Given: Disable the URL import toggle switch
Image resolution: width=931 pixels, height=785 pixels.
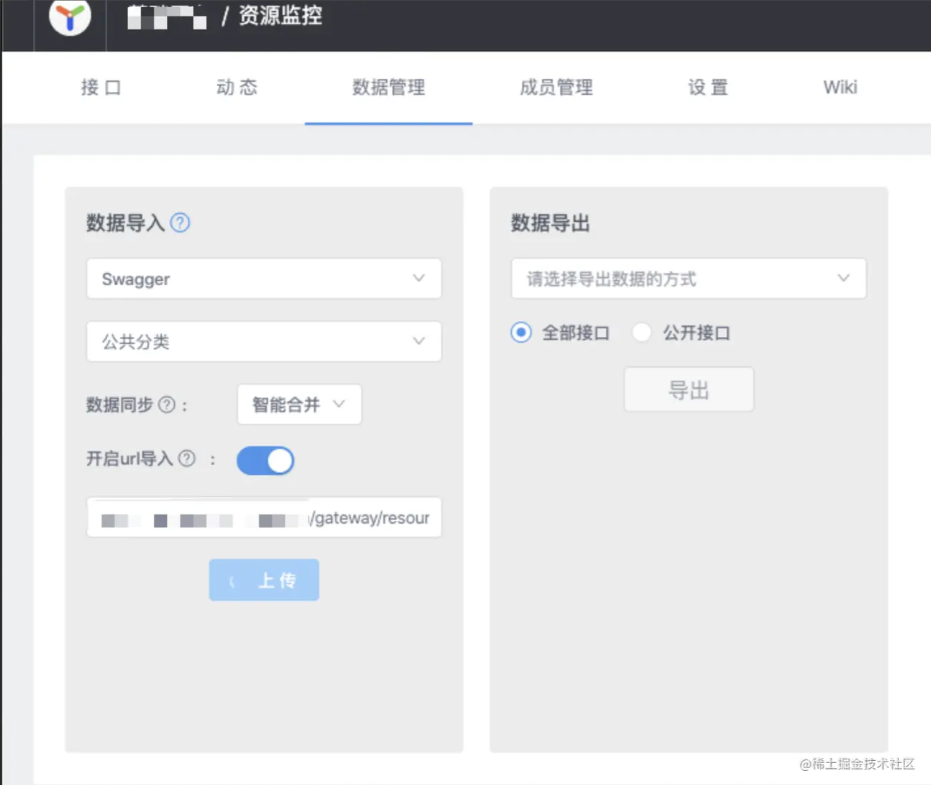Looking at the screenshot, I should 265,460.
